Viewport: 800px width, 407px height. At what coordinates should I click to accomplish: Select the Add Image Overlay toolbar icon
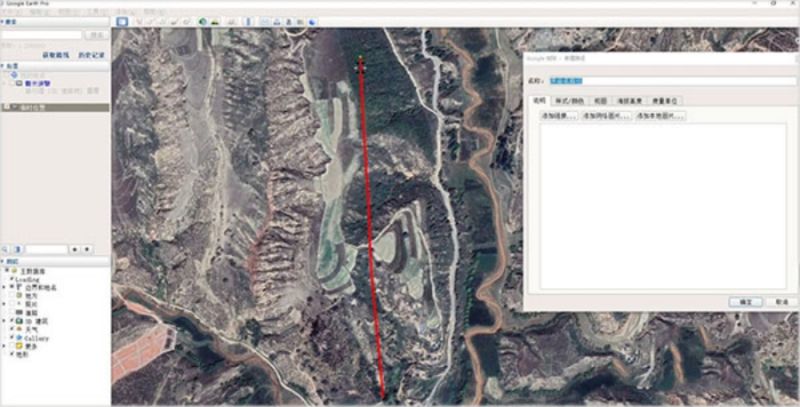point(173,21)
